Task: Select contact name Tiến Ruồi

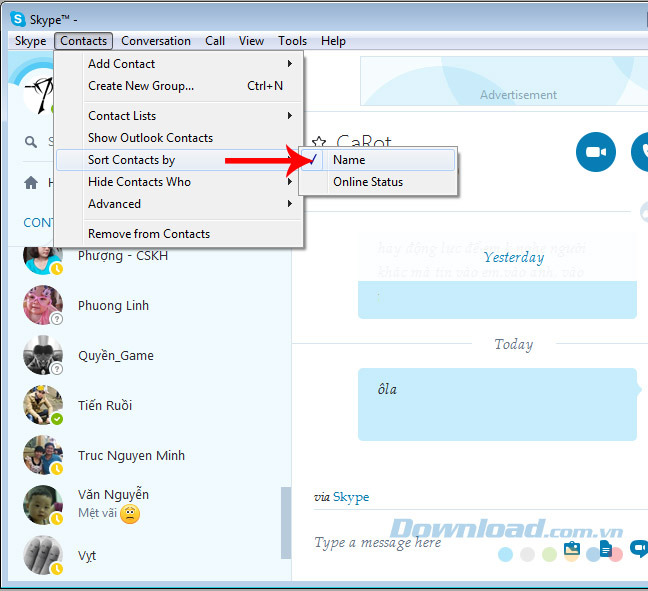Action: (105, 405)
